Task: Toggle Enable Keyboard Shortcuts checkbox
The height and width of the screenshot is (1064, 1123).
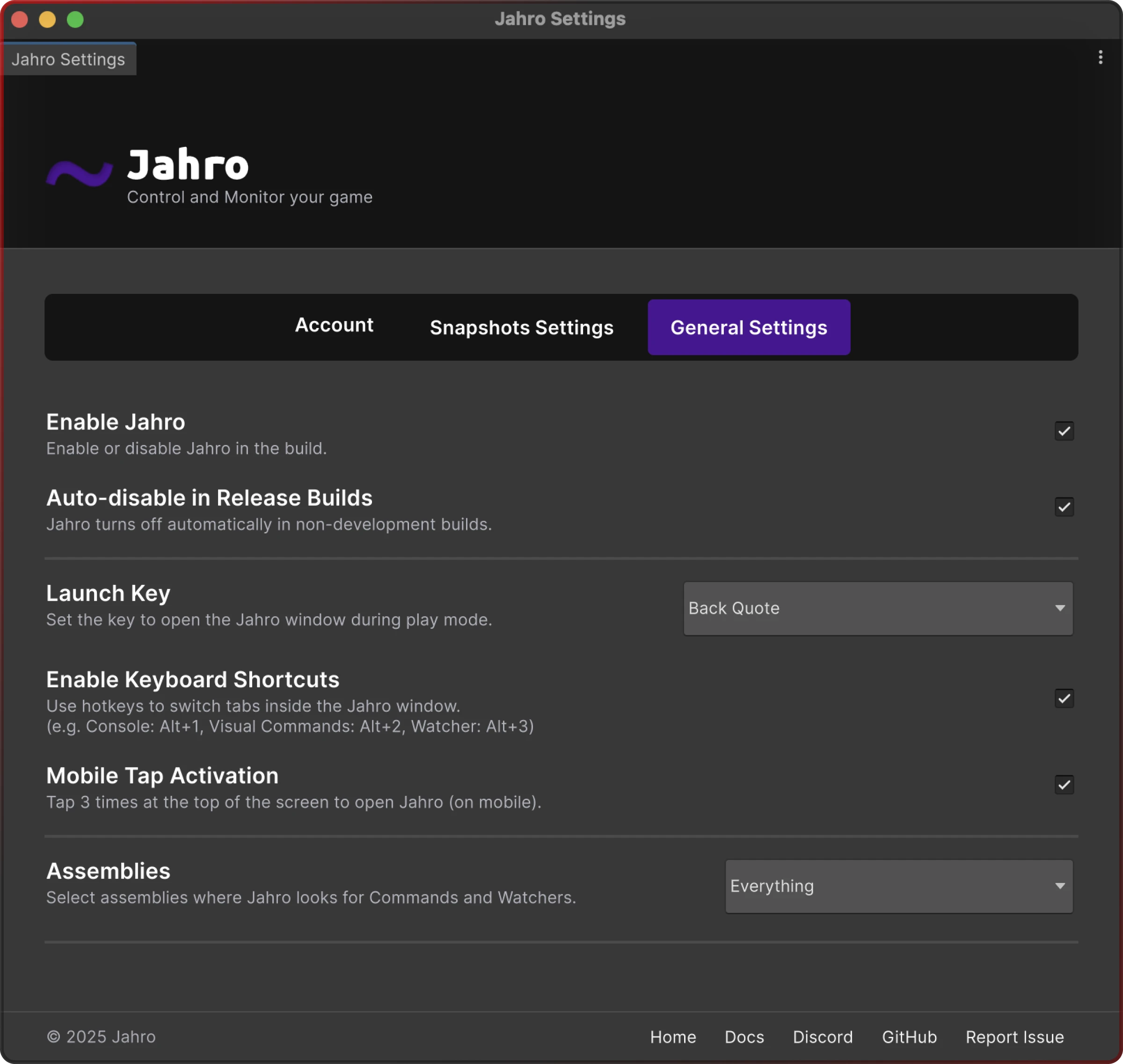Action: 1064,698
